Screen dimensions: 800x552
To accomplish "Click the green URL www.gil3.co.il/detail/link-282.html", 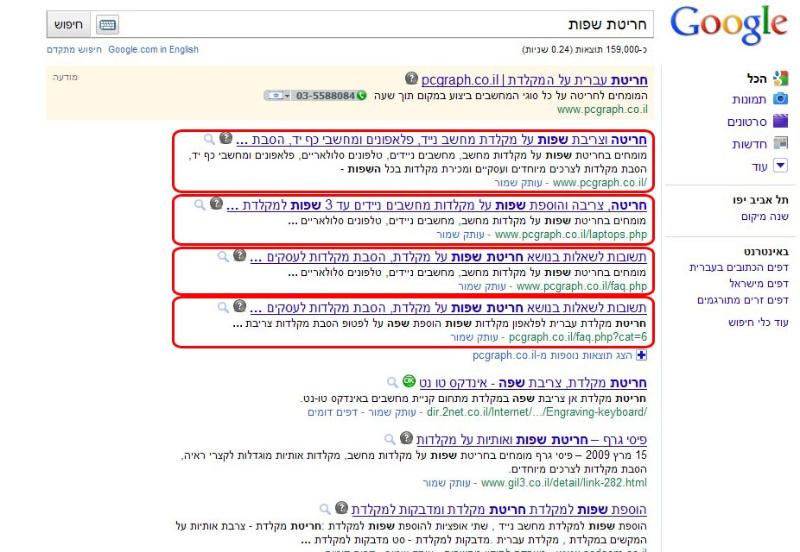I will pos(564,483).
